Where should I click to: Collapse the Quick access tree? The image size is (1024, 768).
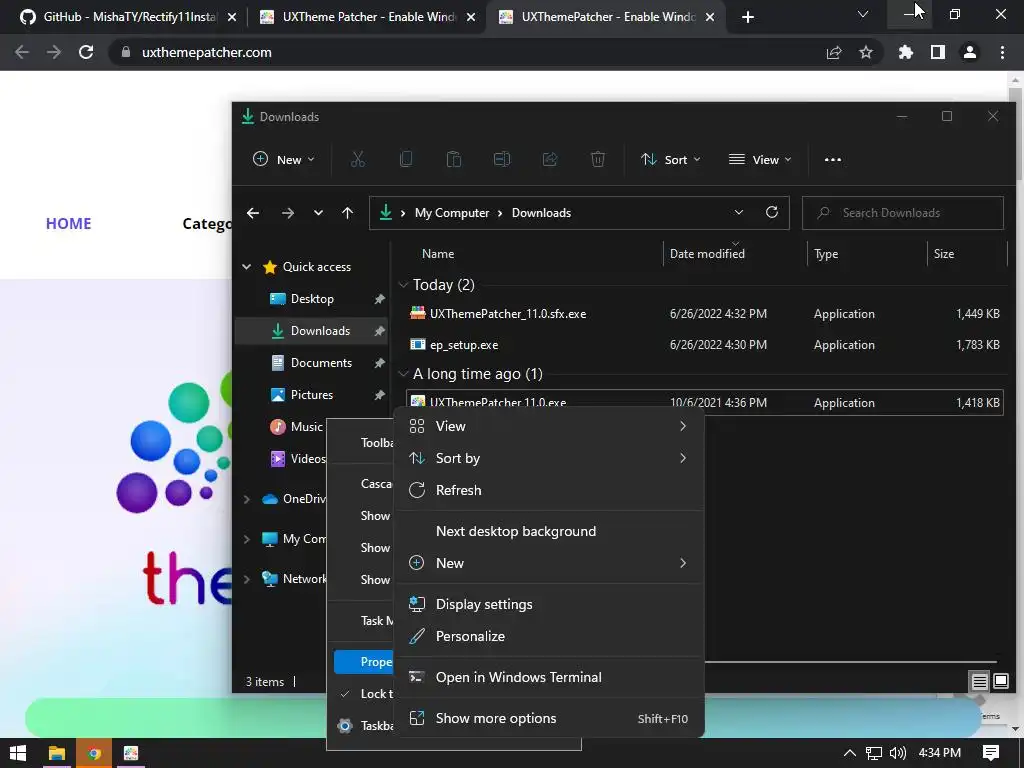point(247,266)
